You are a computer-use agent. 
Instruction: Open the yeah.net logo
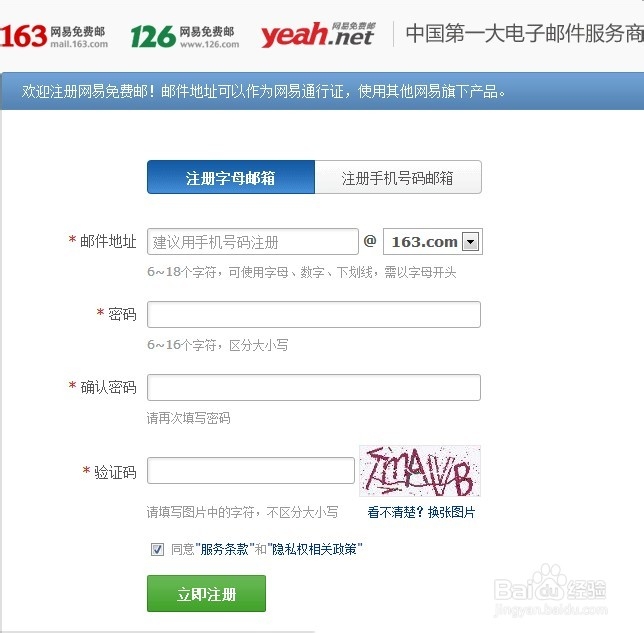(x=318, y=35)
